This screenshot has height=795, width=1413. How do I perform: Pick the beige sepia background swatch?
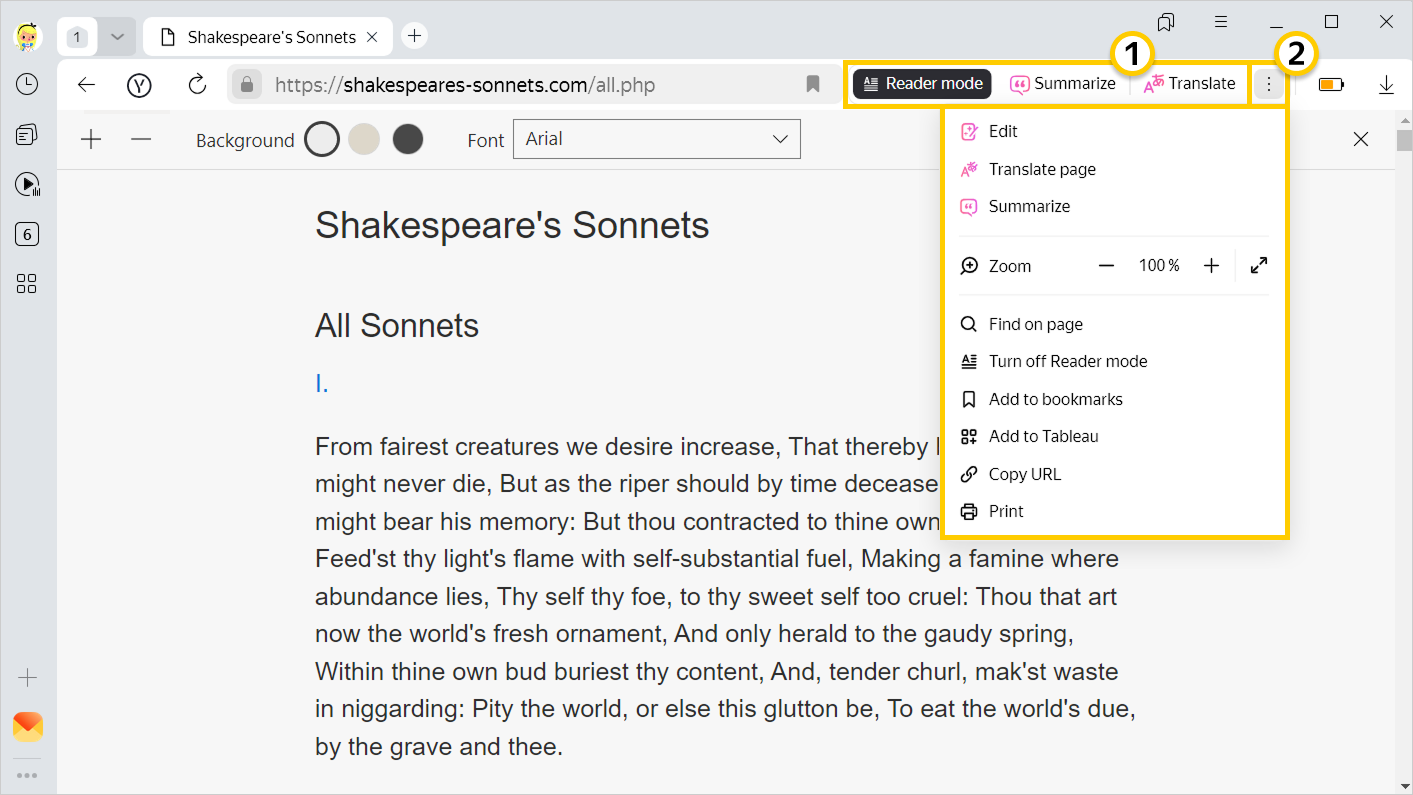365,139
